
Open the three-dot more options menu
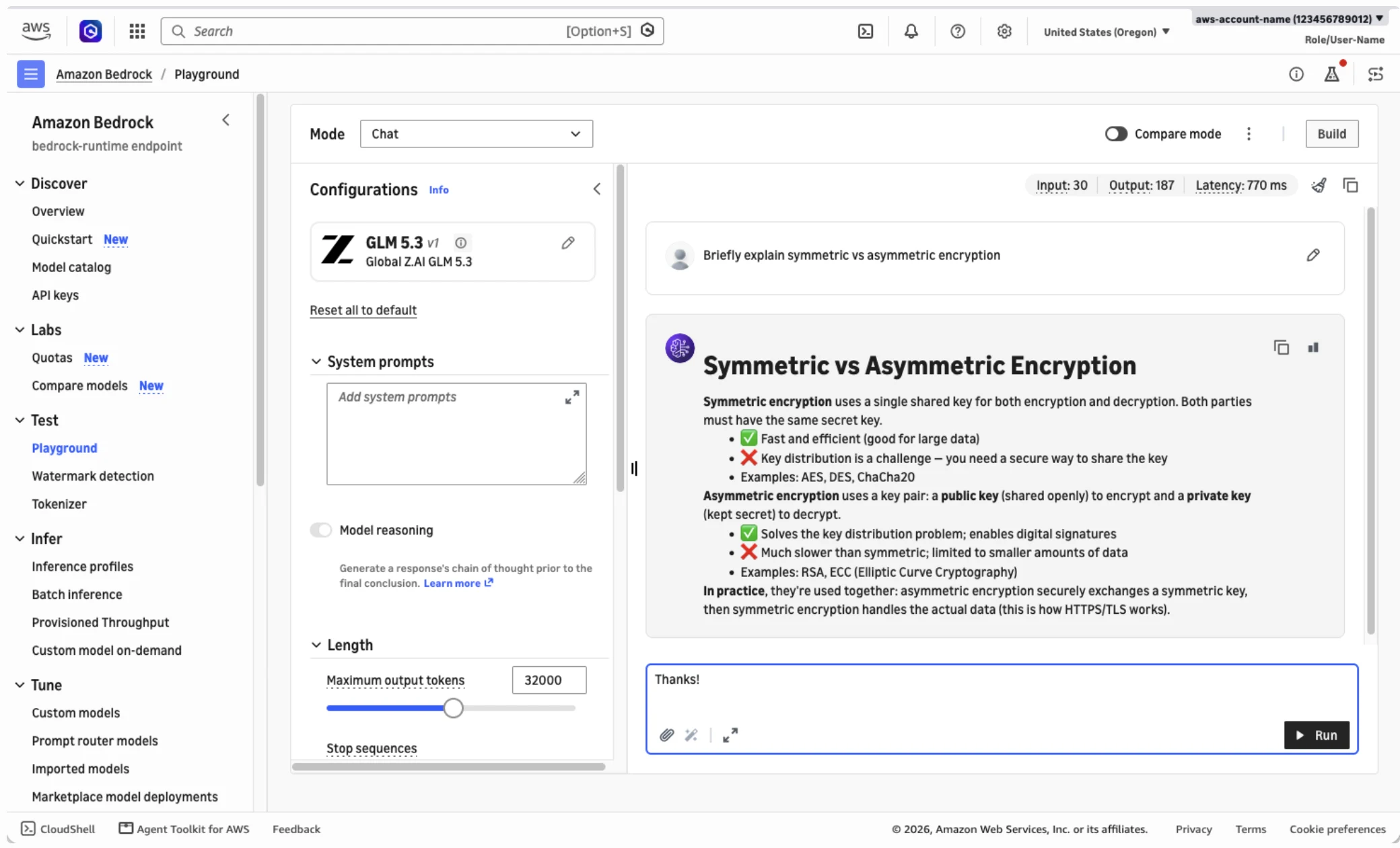(1249, 134)
